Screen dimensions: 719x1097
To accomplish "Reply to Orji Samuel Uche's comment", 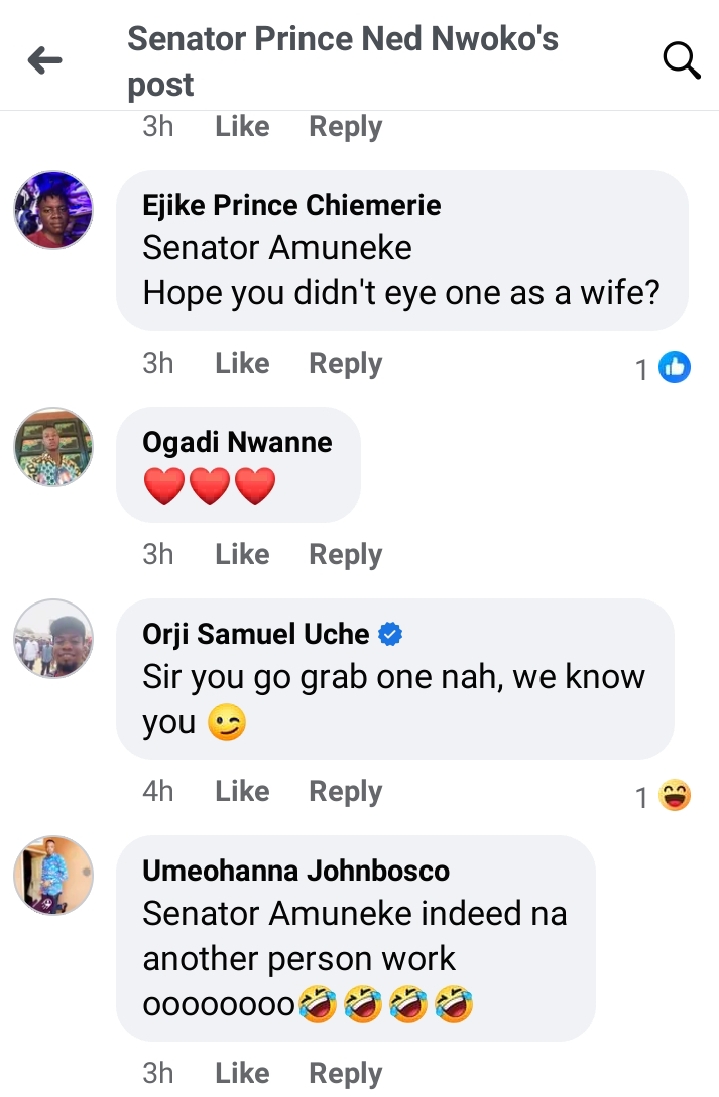I will (x=345, y=791).
